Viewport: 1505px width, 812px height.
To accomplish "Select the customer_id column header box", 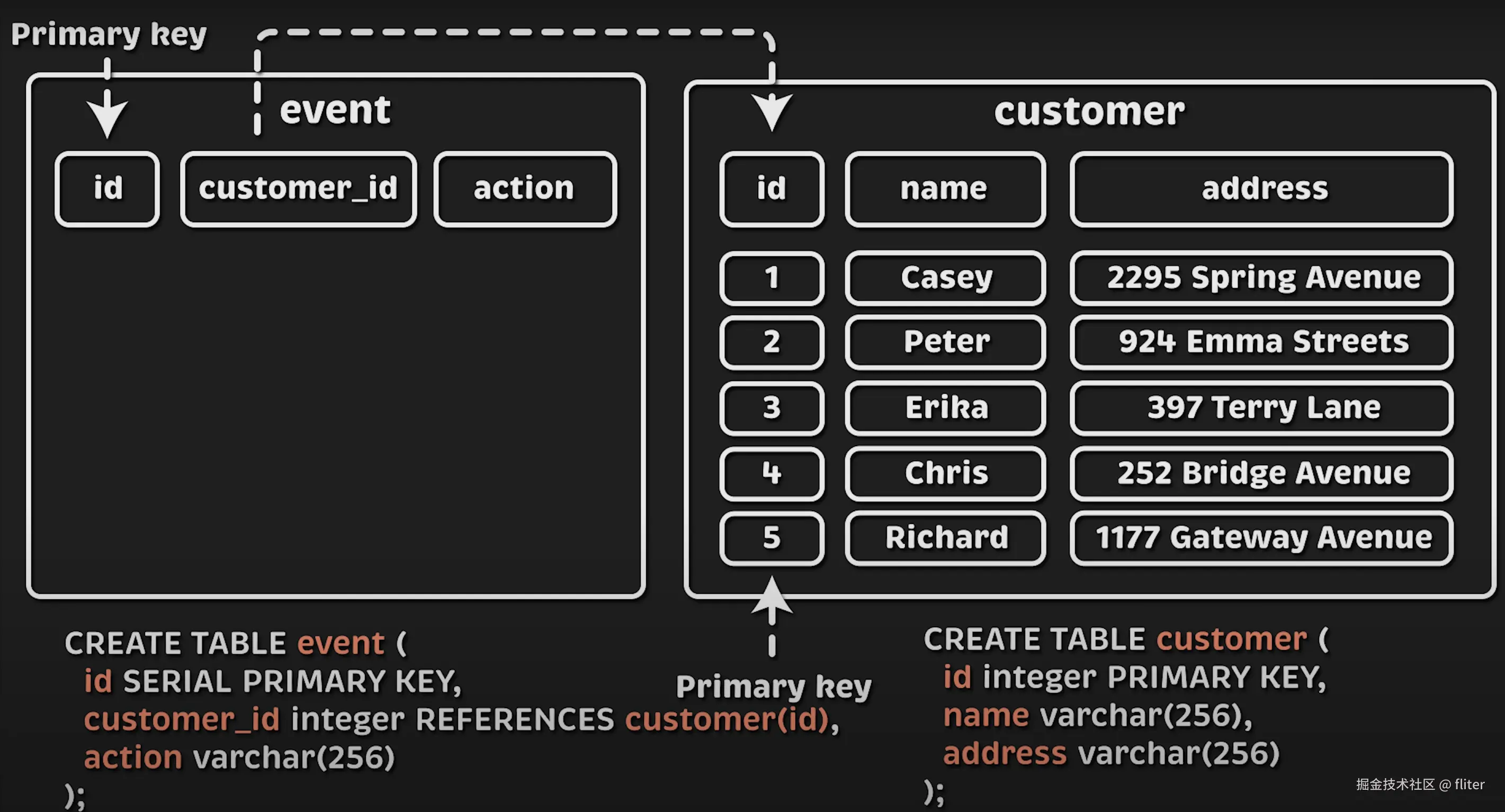I will click(299, 188).
